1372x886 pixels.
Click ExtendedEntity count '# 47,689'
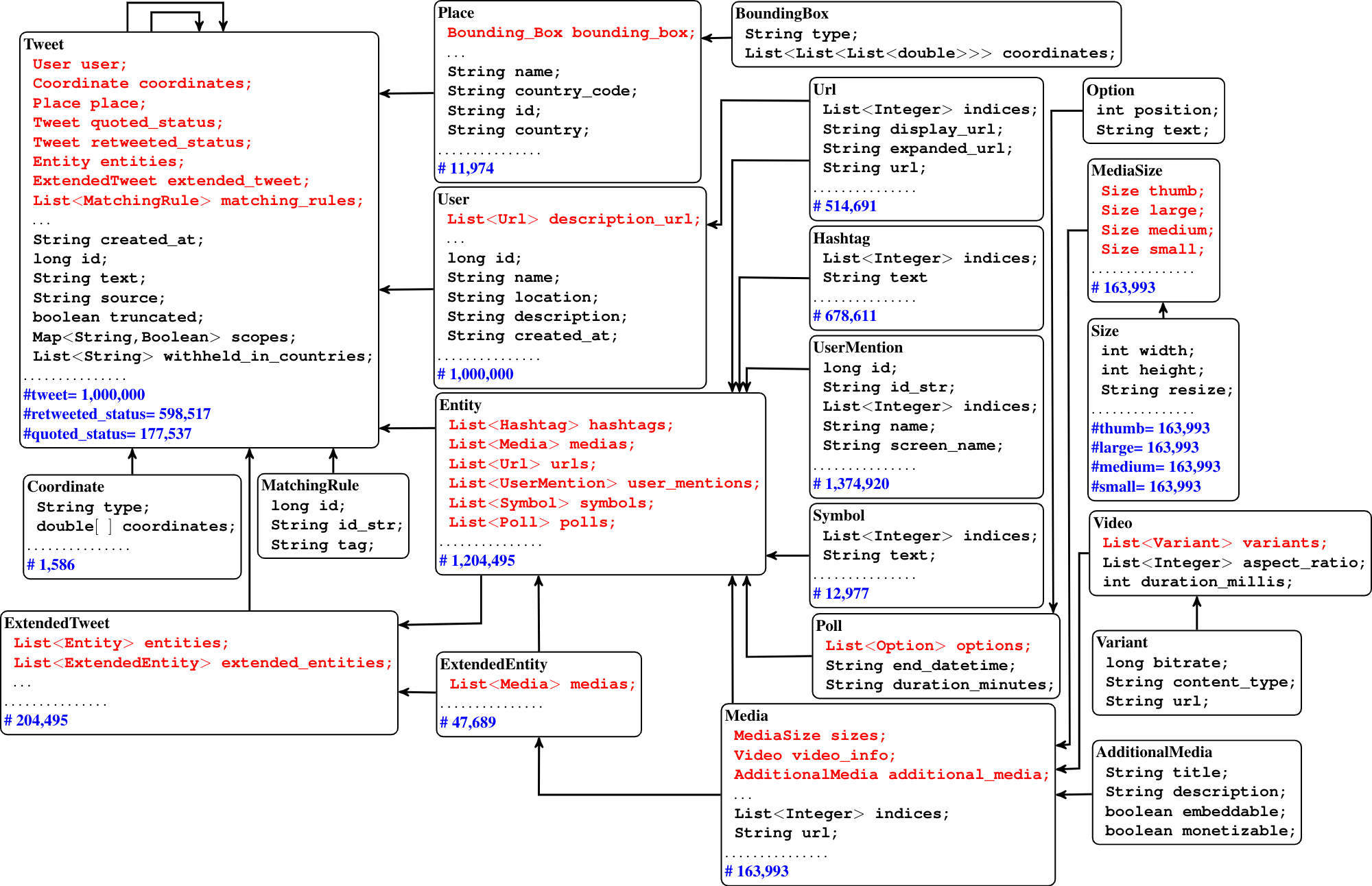point(468,723)
